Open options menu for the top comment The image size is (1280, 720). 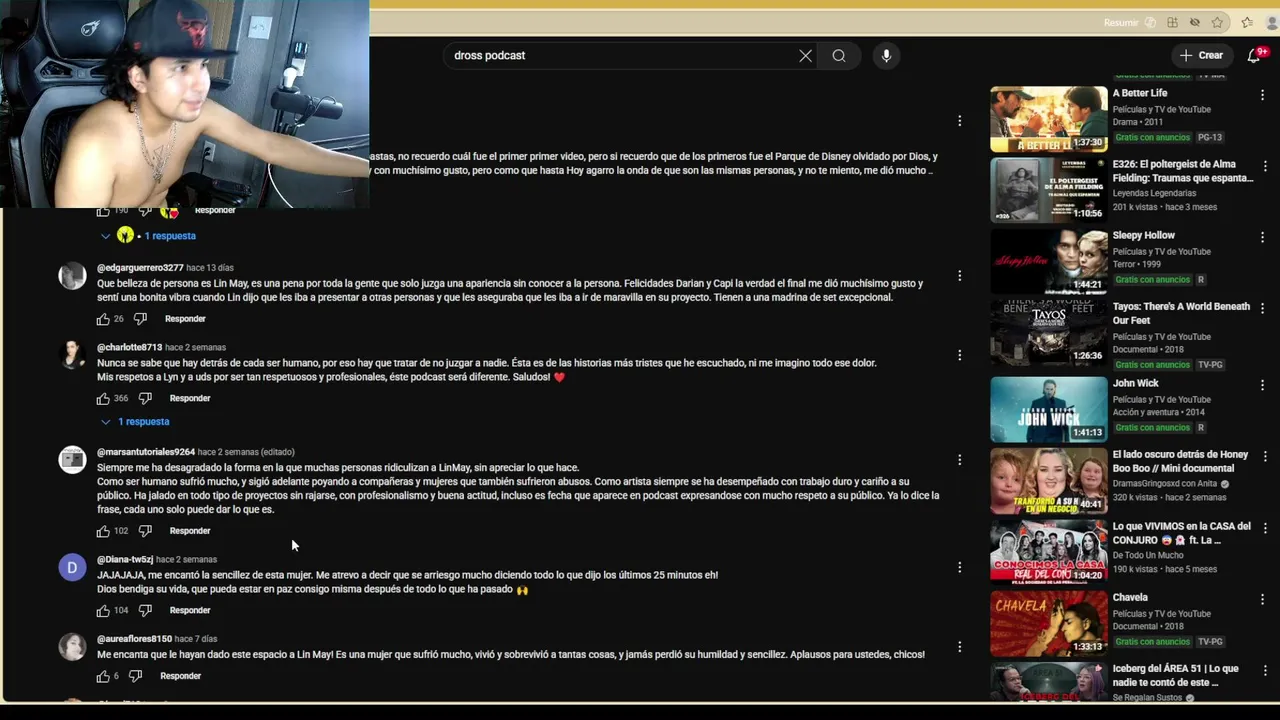pos(959,121)
